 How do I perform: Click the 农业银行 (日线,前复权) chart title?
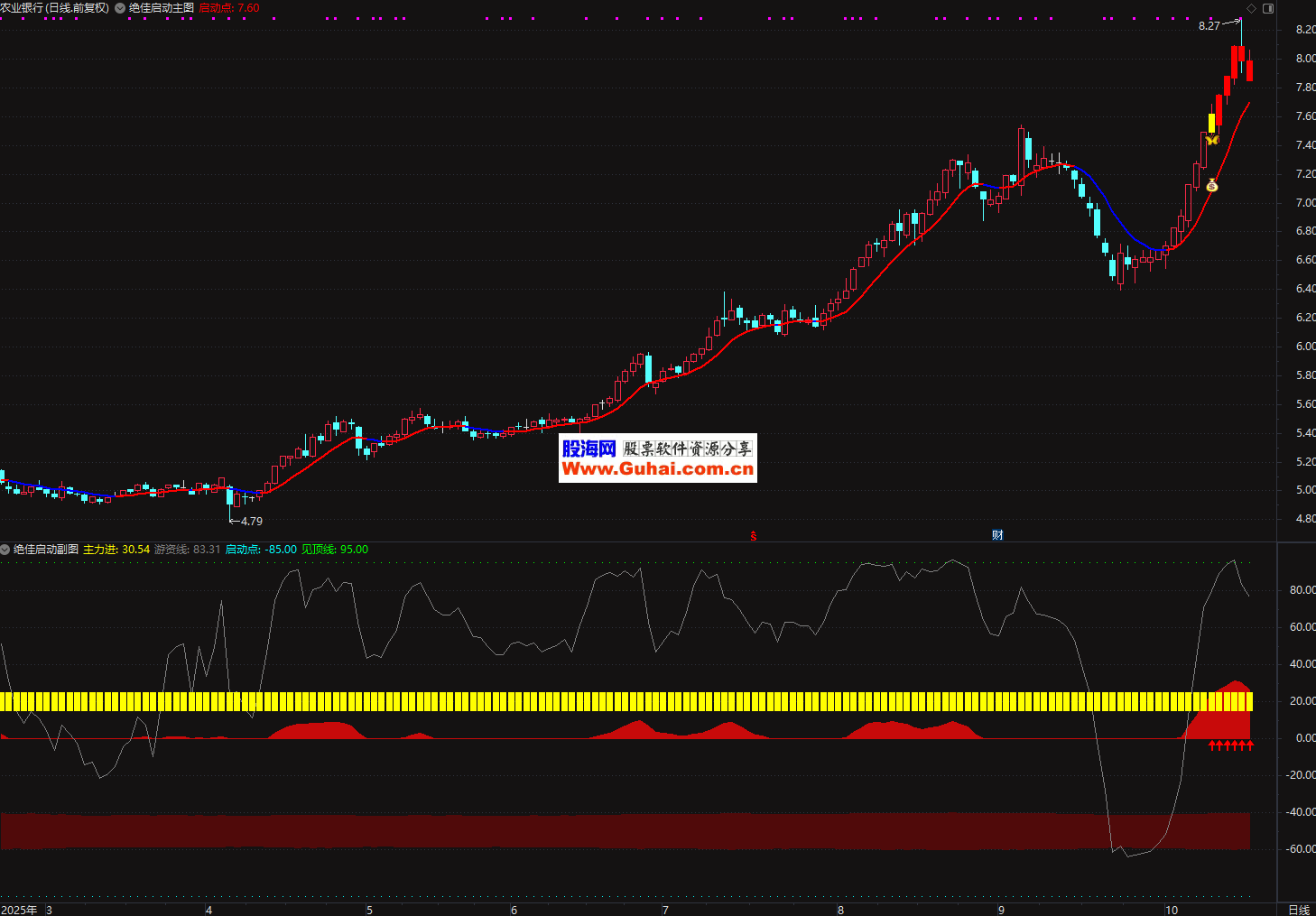pyautogui.click(x=54, y=8)
